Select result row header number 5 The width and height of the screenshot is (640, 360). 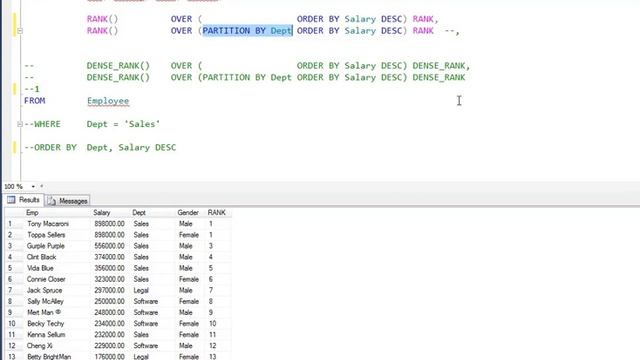(14, 268)
